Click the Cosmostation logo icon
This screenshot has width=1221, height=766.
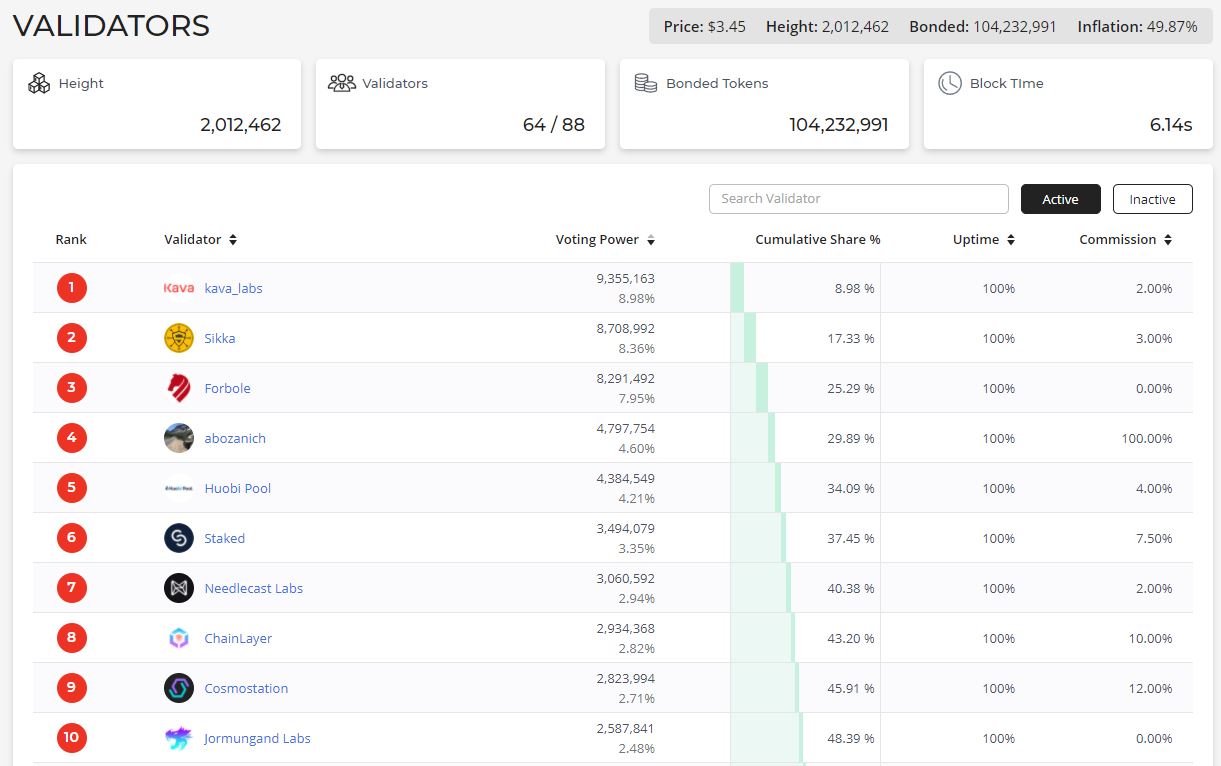179,688
